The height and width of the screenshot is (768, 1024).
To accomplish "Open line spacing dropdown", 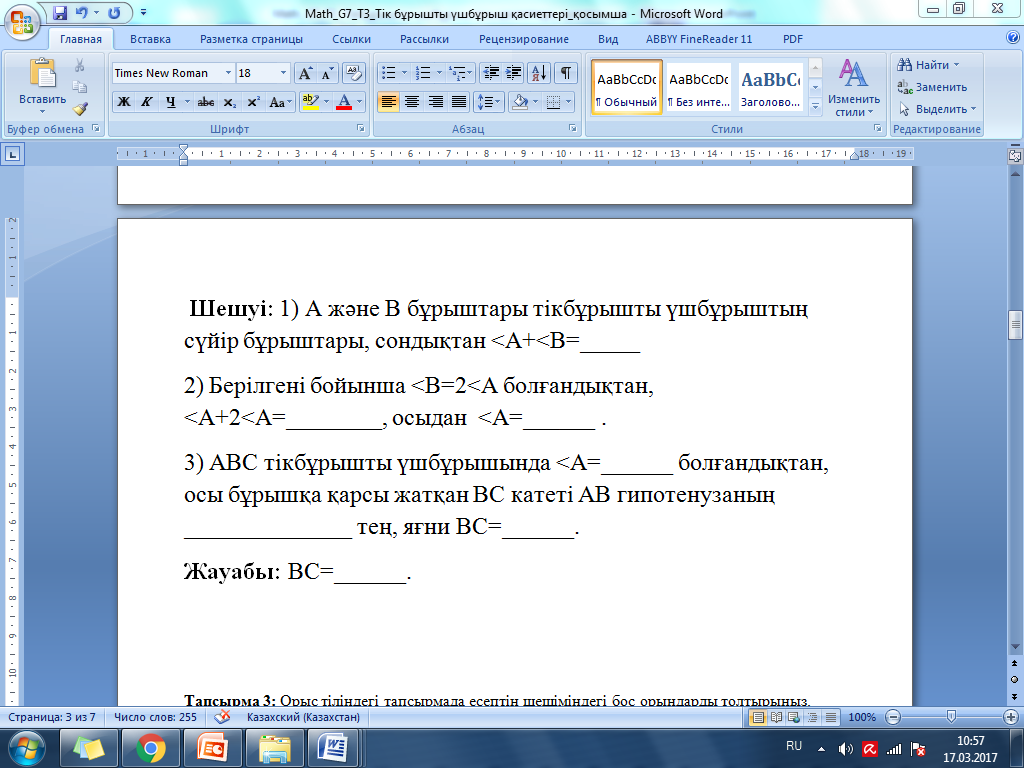I will click(488, 102).
